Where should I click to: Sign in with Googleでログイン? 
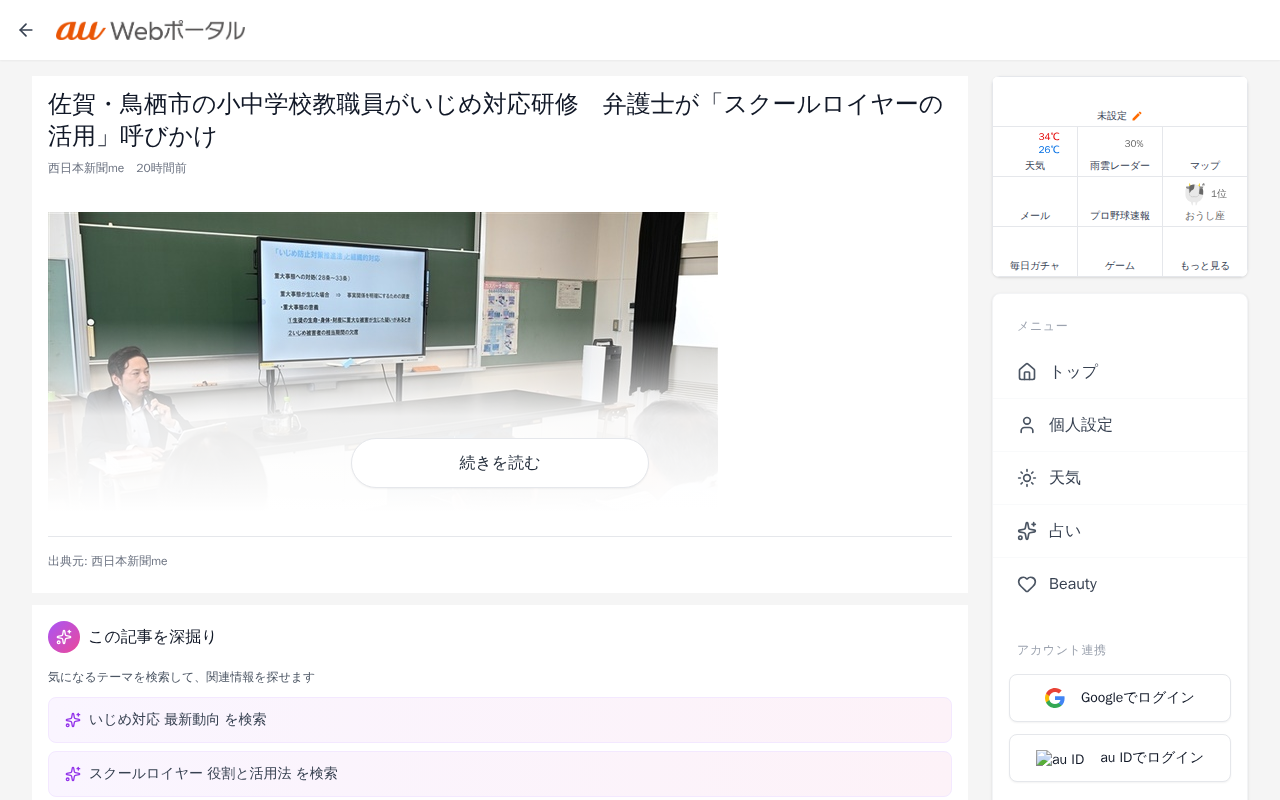coord(1120,698)
